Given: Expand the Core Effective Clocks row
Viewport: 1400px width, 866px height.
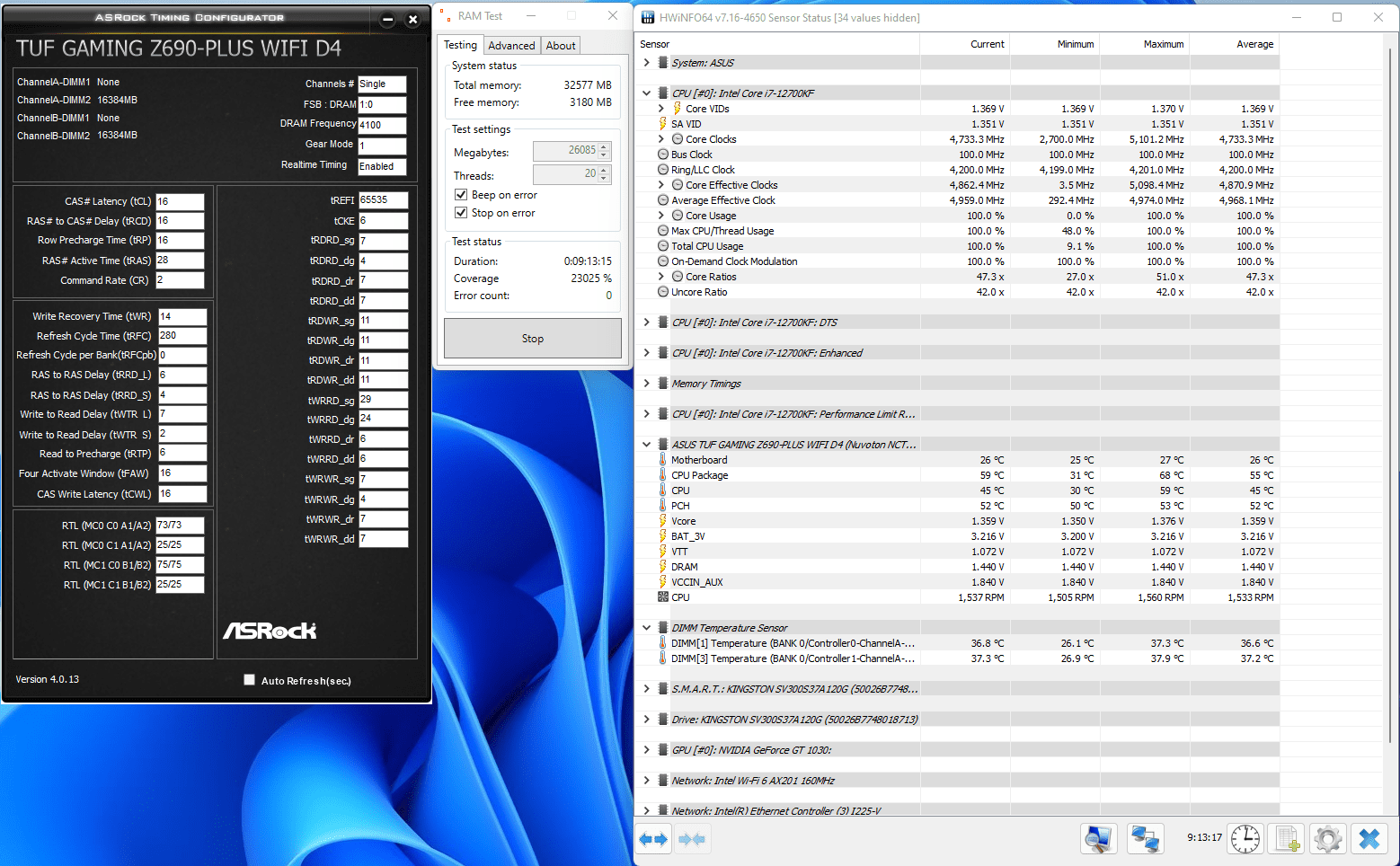Looking at the screenshot, I should (x=660, y=185).
